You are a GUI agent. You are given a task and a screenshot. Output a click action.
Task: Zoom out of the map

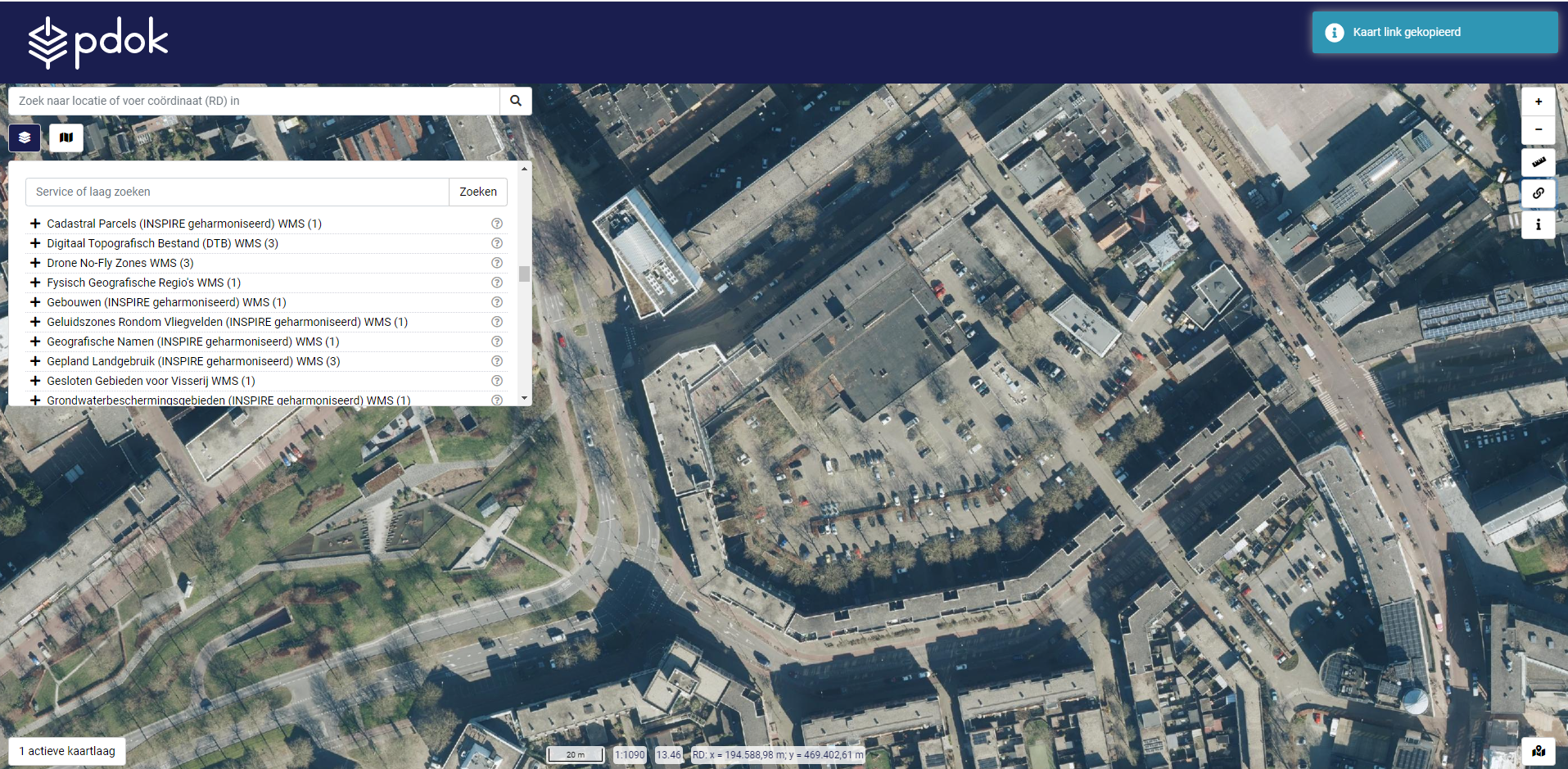(x=1538, y=130)
